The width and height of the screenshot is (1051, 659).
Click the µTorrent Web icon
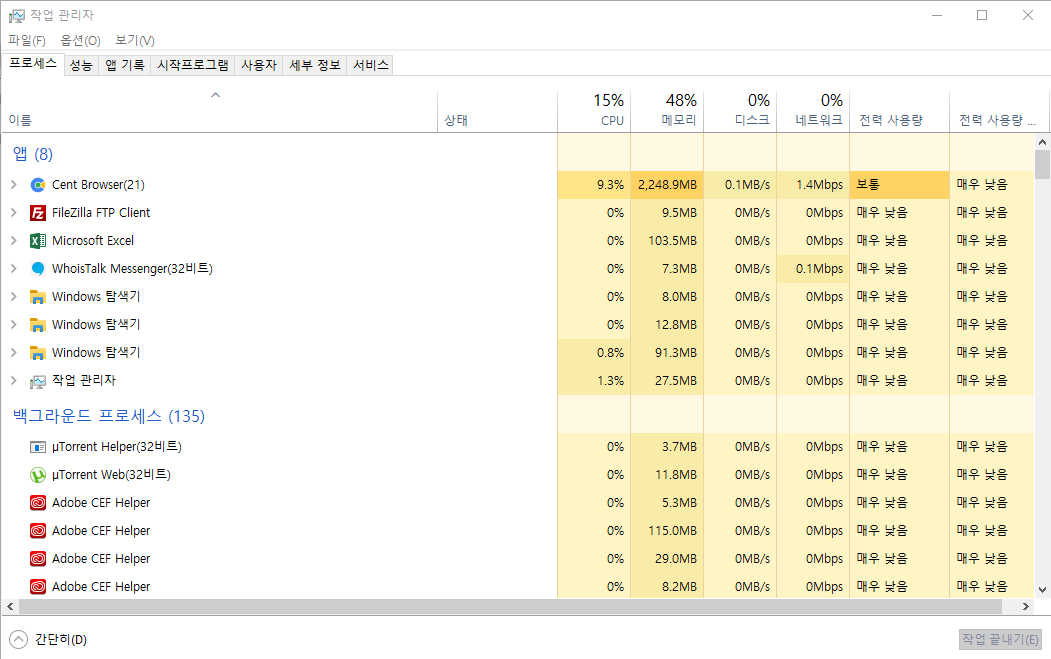tap(38, 475)
